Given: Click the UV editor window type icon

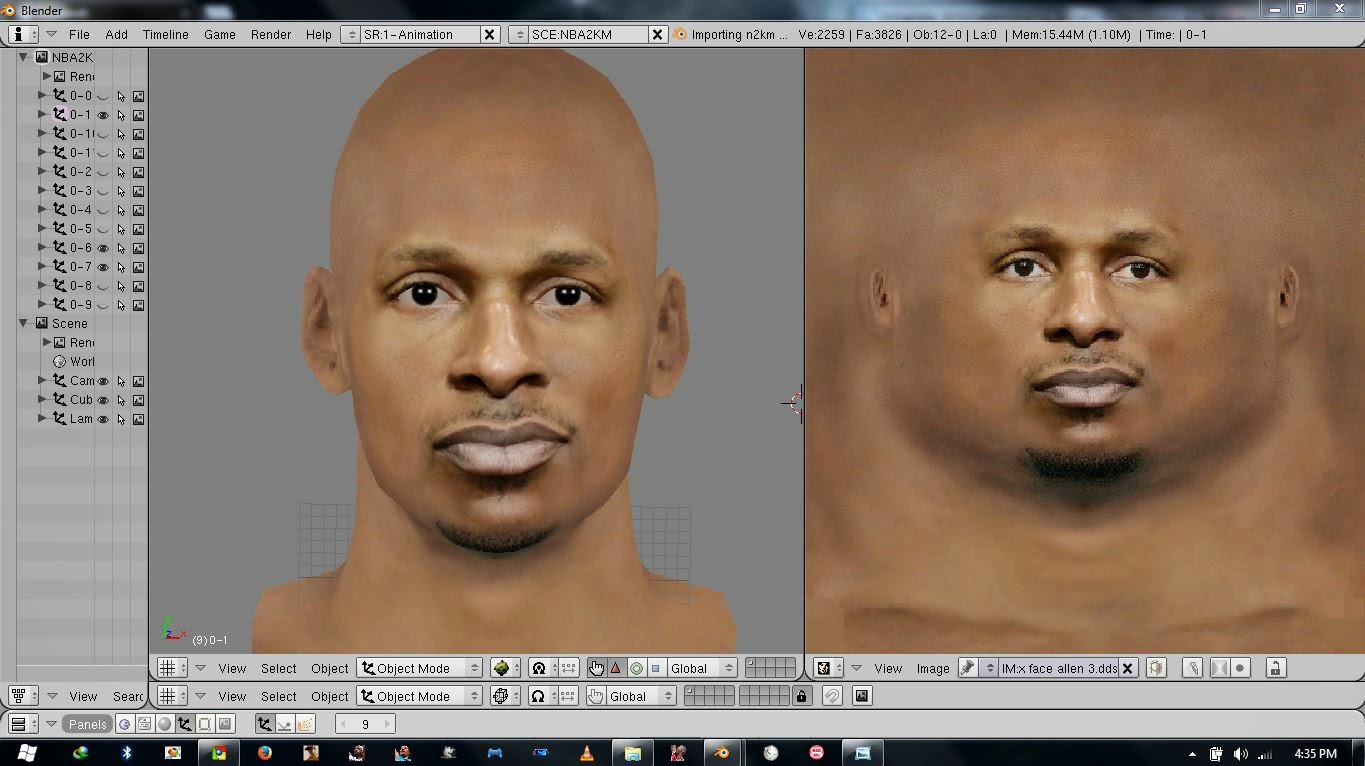Looking at the screenshot, I should click(828, 668).
